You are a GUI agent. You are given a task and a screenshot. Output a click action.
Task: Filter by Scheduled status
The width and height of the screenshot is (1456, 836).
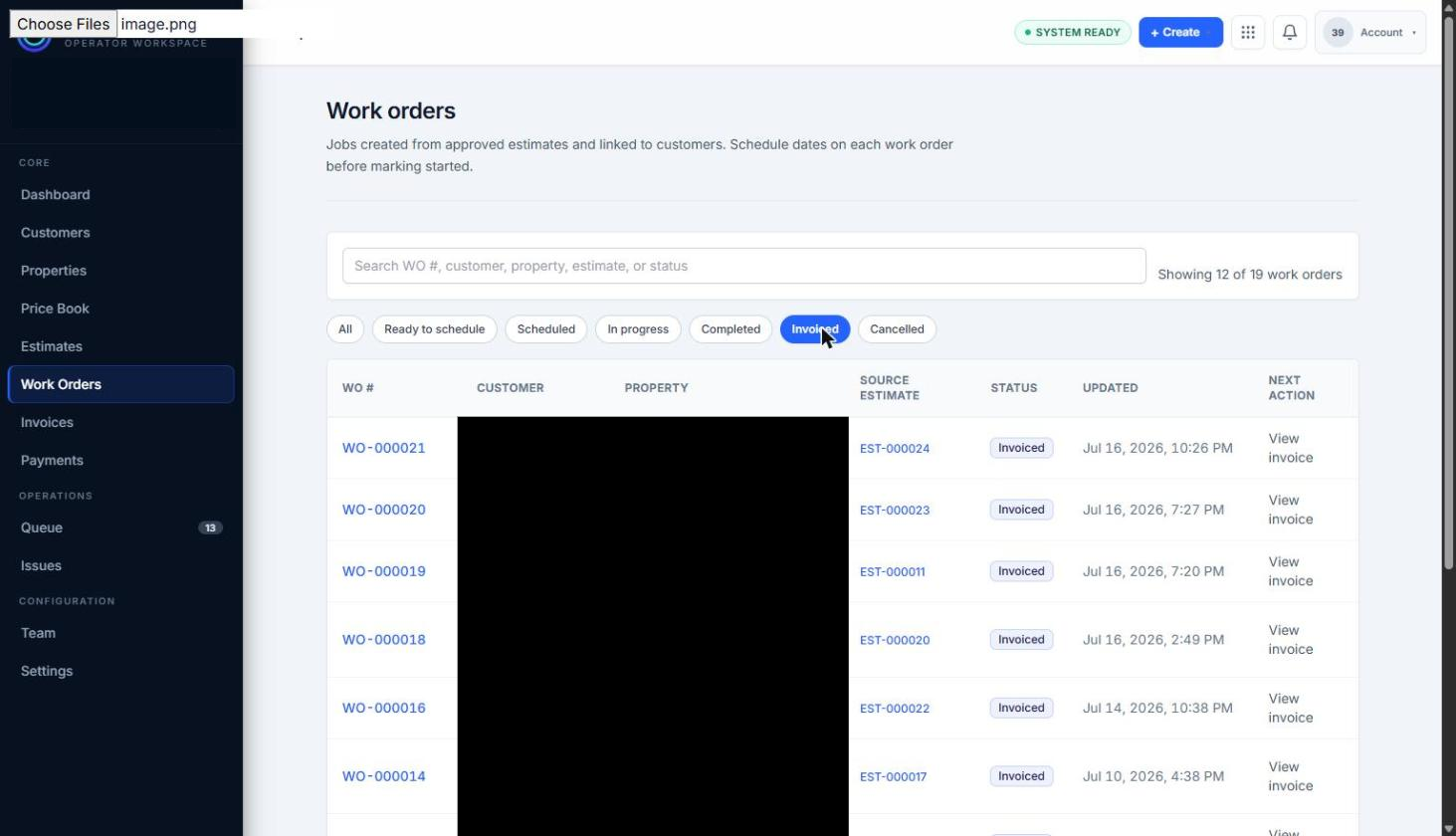pyautogui.click(x=545, y=329)
